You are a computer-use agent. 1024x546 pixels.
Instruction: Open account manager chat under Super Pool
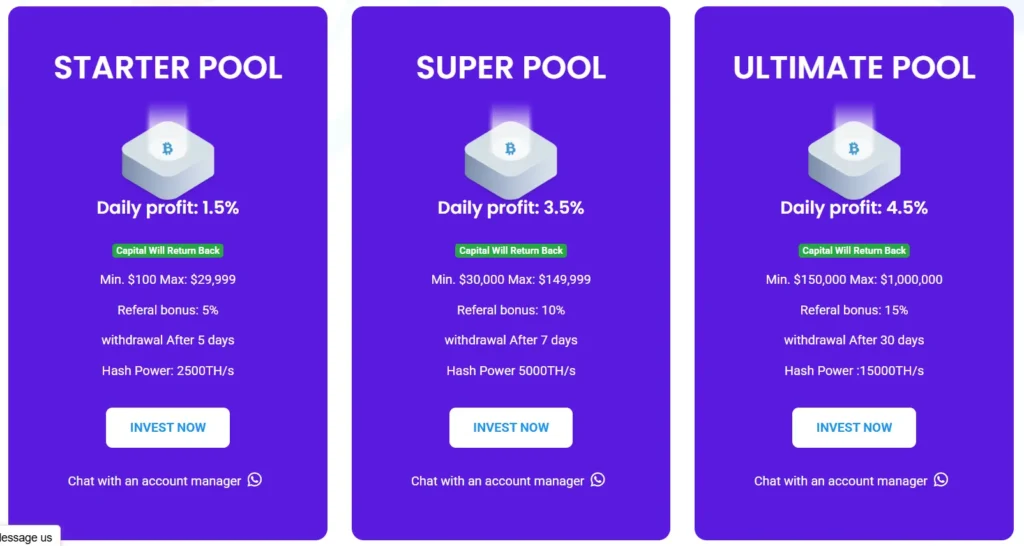coord(498,481)
